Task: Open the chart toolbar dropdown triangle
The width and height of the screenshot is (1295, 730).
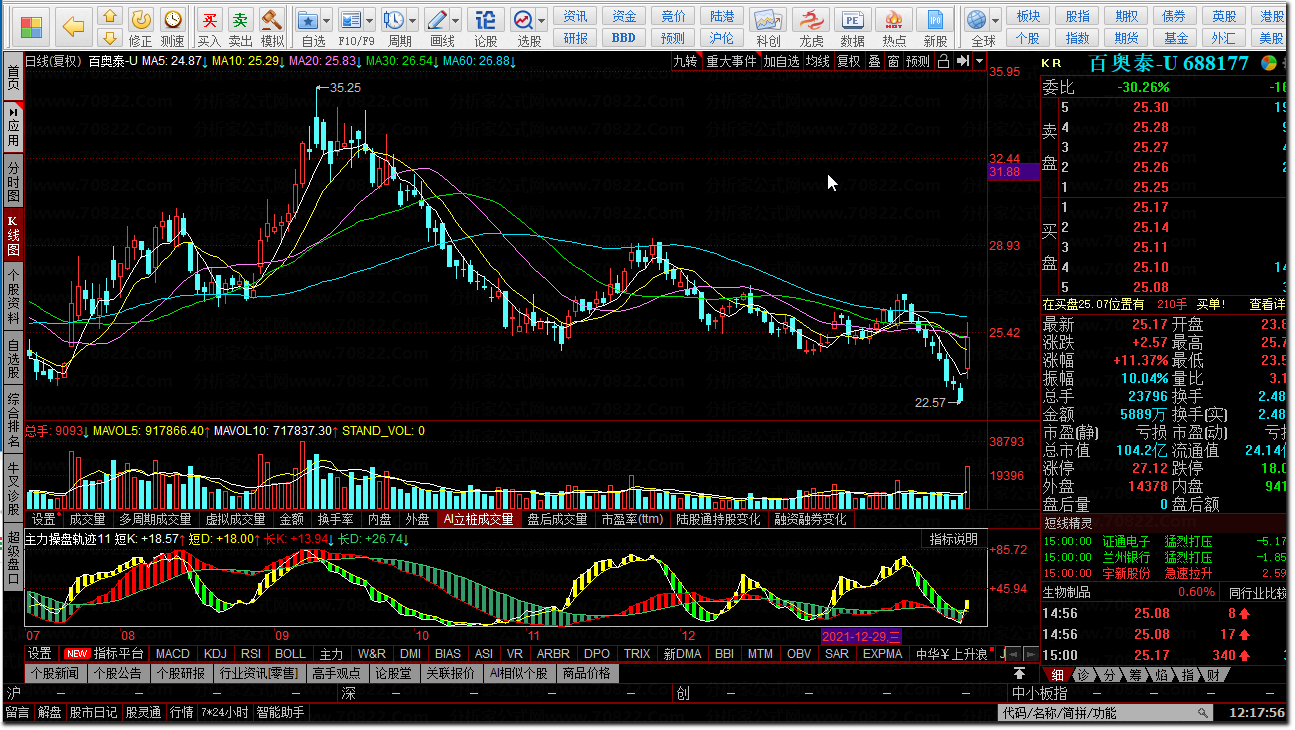Action: pos(978,61)
